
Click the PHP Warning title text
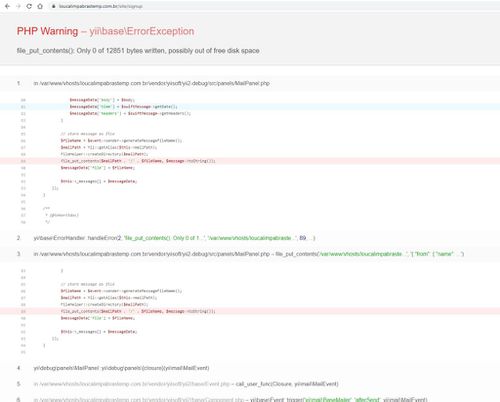pyautogui.click(x=47, y=31)
